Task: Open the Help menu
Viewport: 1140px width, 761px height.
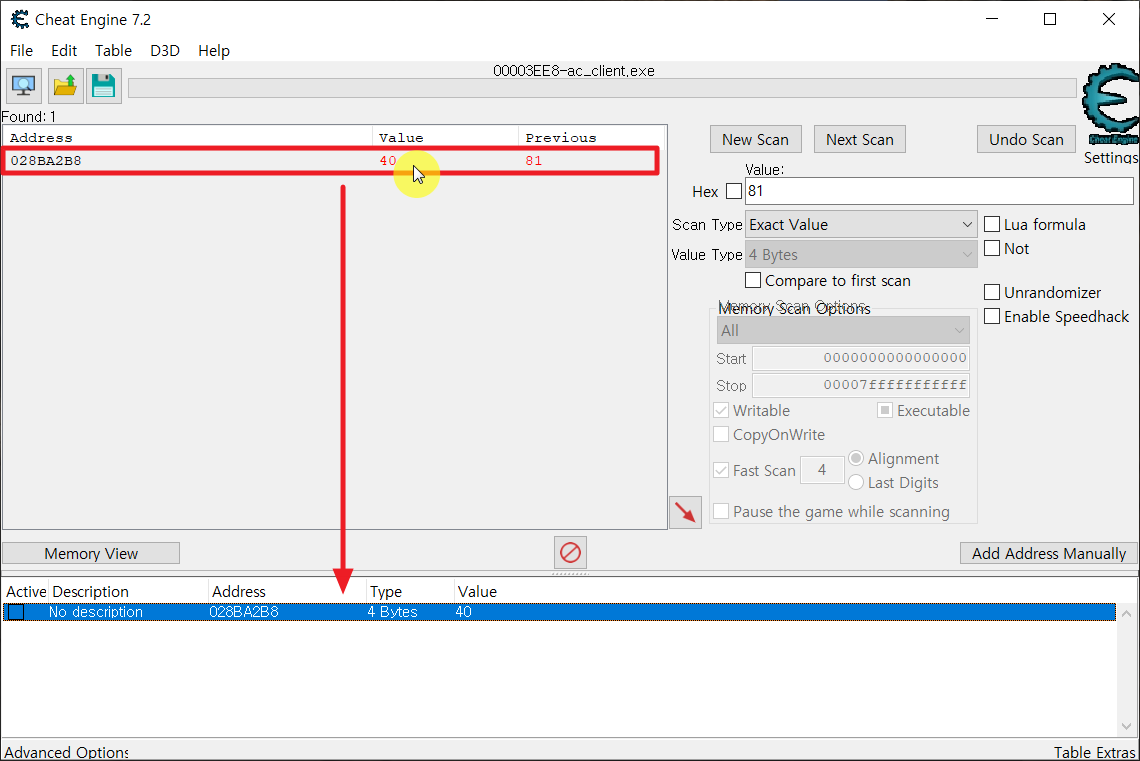Action: pyautogui.click(x=214, y=50)
